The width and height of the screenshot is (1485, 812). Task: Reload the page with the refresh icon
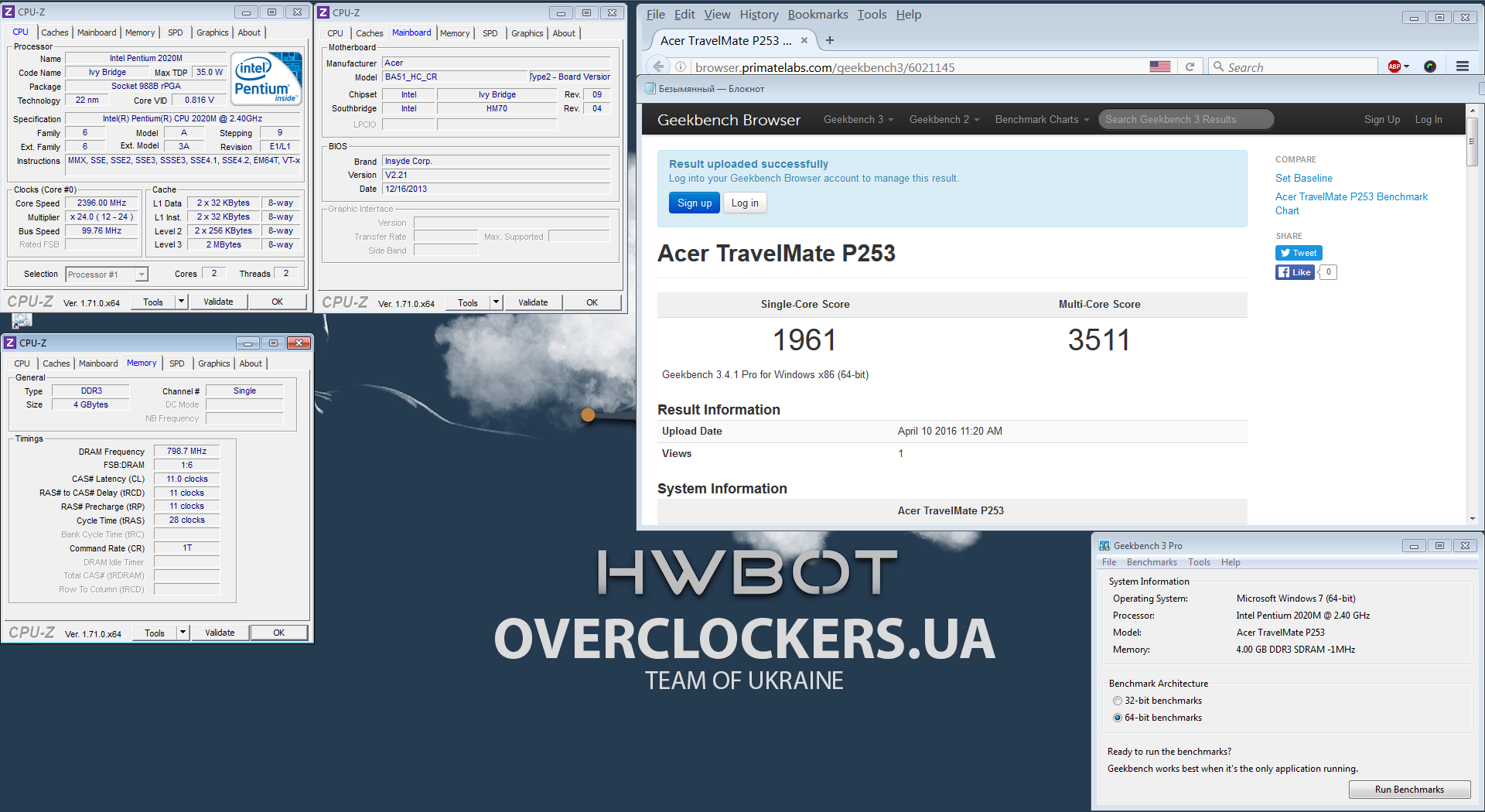pos(1190,67)
